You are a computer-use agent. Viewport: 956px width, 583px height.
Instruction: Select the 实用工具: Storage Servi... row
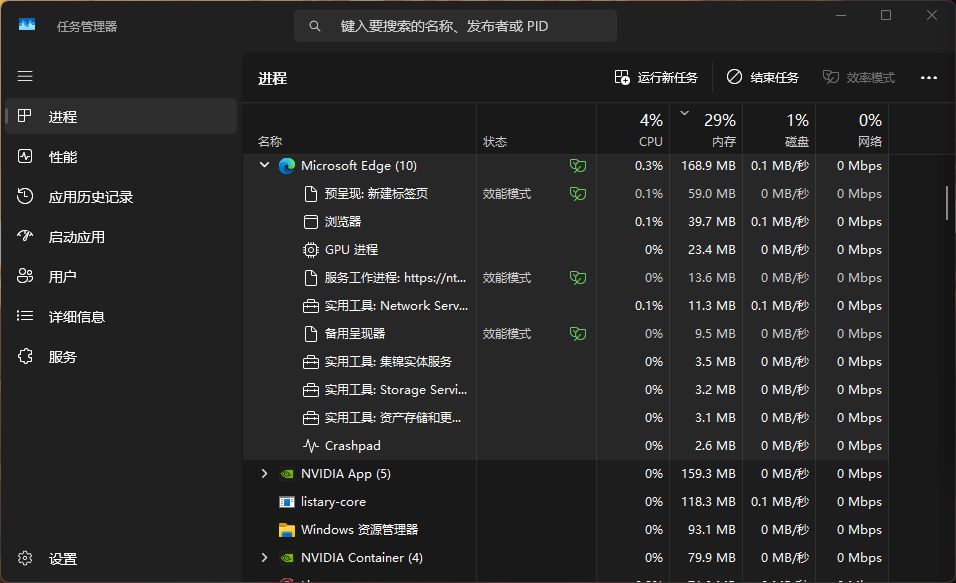coord(566,390)
